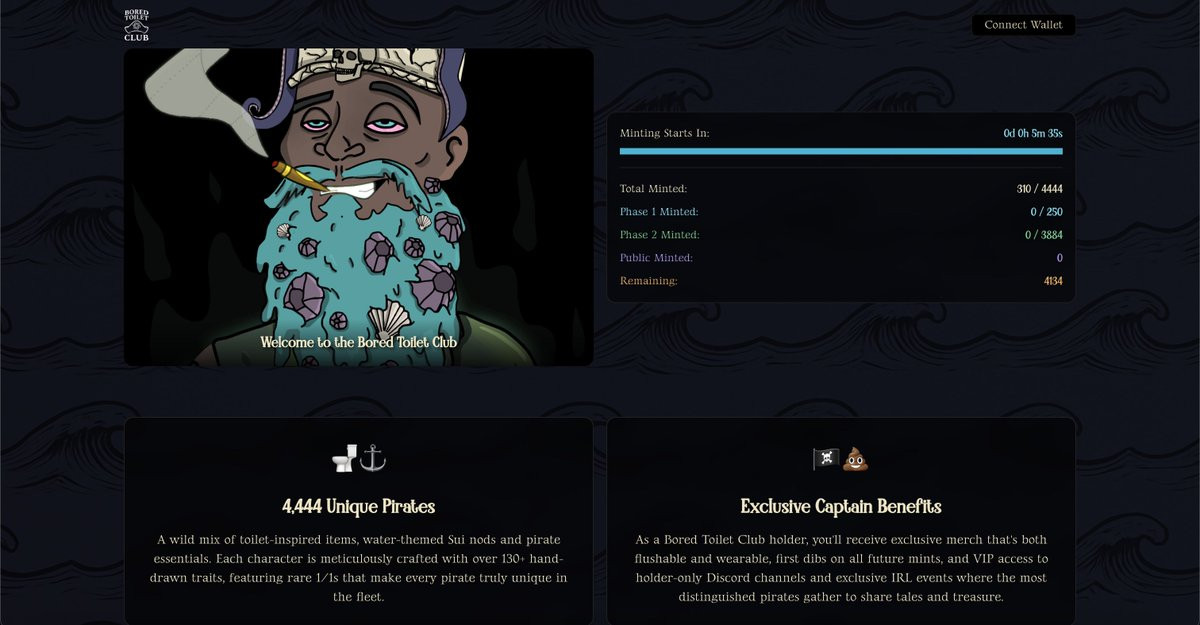Open the pirate NFT artwork image

pos(358,207)
